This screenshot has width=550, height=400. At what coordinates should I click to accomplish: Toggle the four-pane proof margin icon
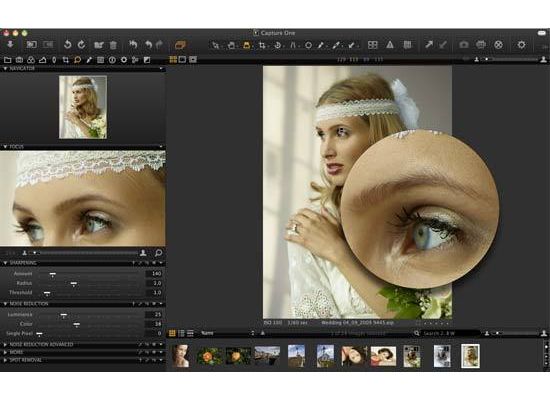tap(373, 45)
